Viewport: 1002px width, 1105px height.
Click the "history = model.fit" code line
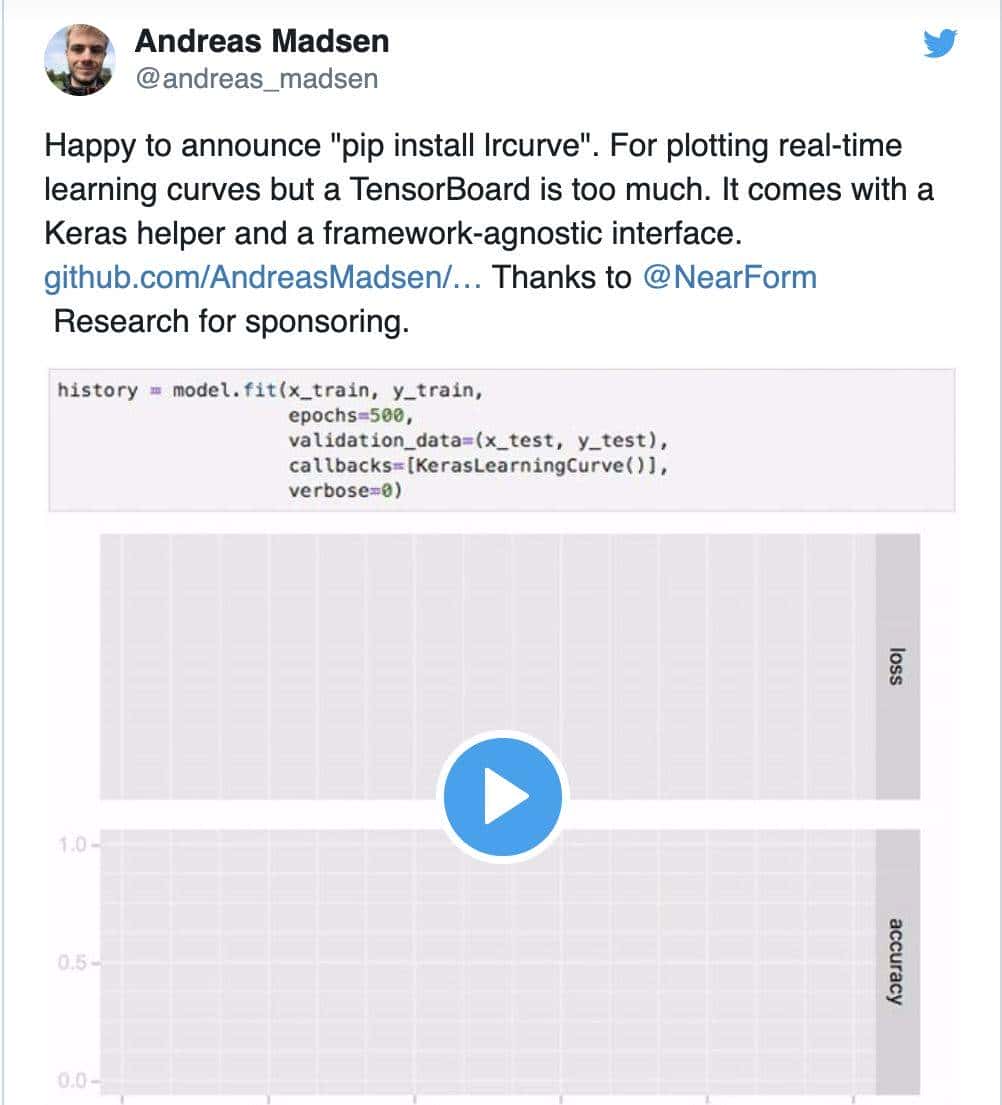click(270, 390)
